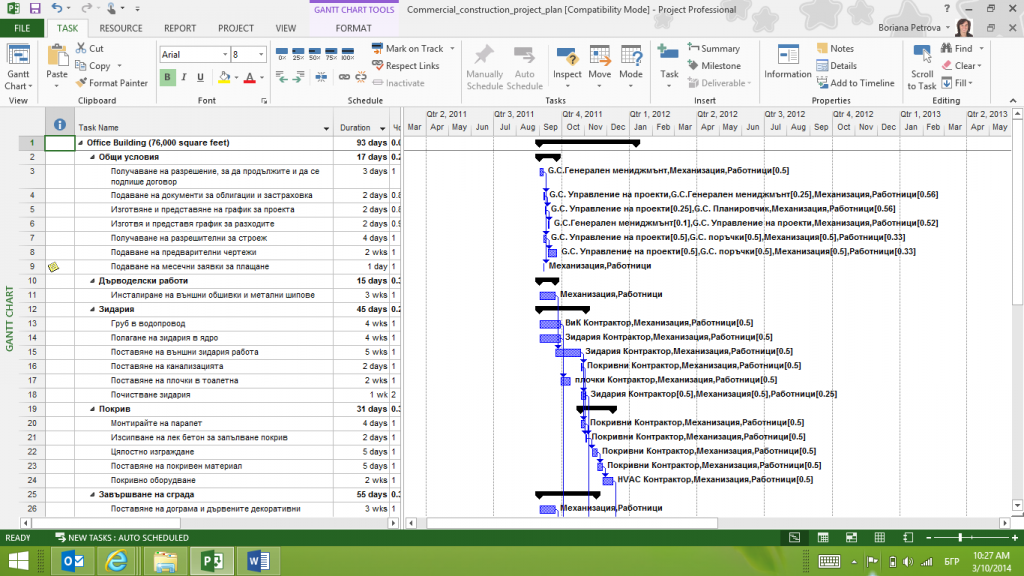Toggle Bold formatting

tap(167, 77)
